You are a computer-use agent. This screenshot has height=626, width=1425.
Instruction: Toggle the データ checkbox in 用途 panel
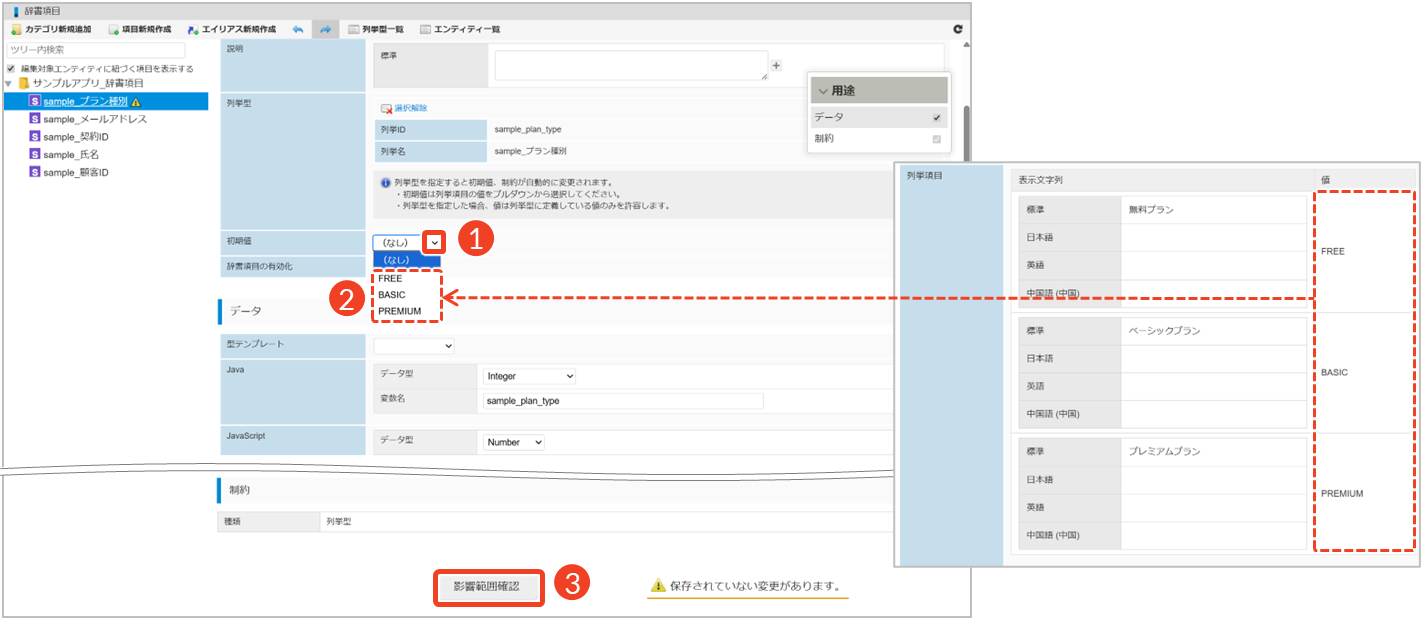(x=936, y=117)
